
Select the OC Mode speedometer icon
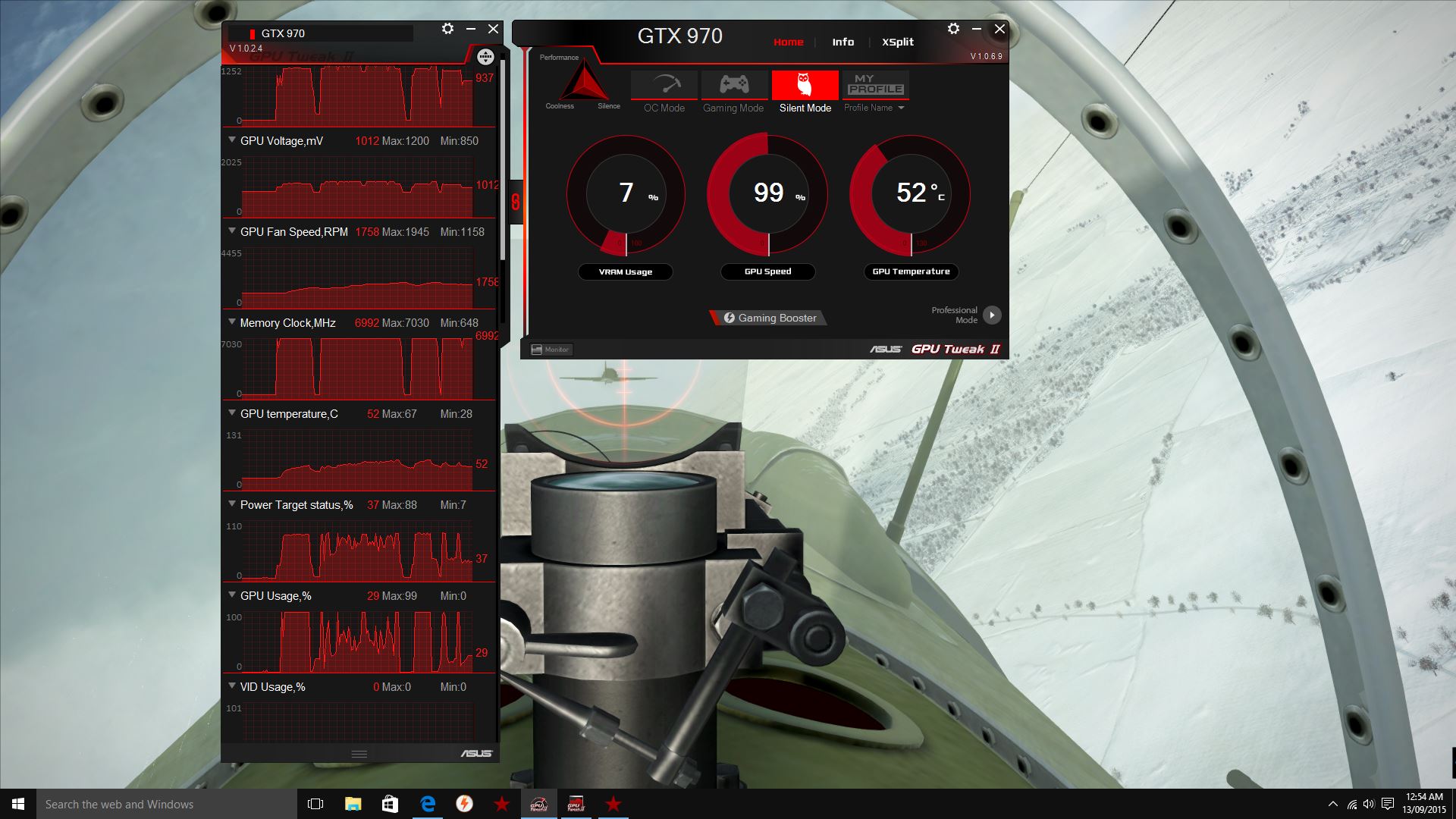pyautogui.click(x=664, y=84)
